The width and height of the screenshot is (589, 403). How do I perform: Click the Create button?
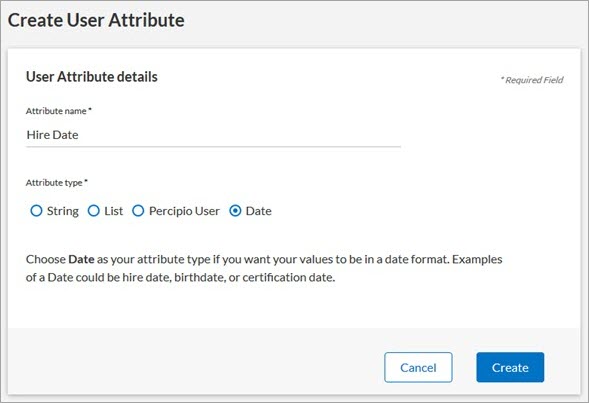tap(510, 367)
